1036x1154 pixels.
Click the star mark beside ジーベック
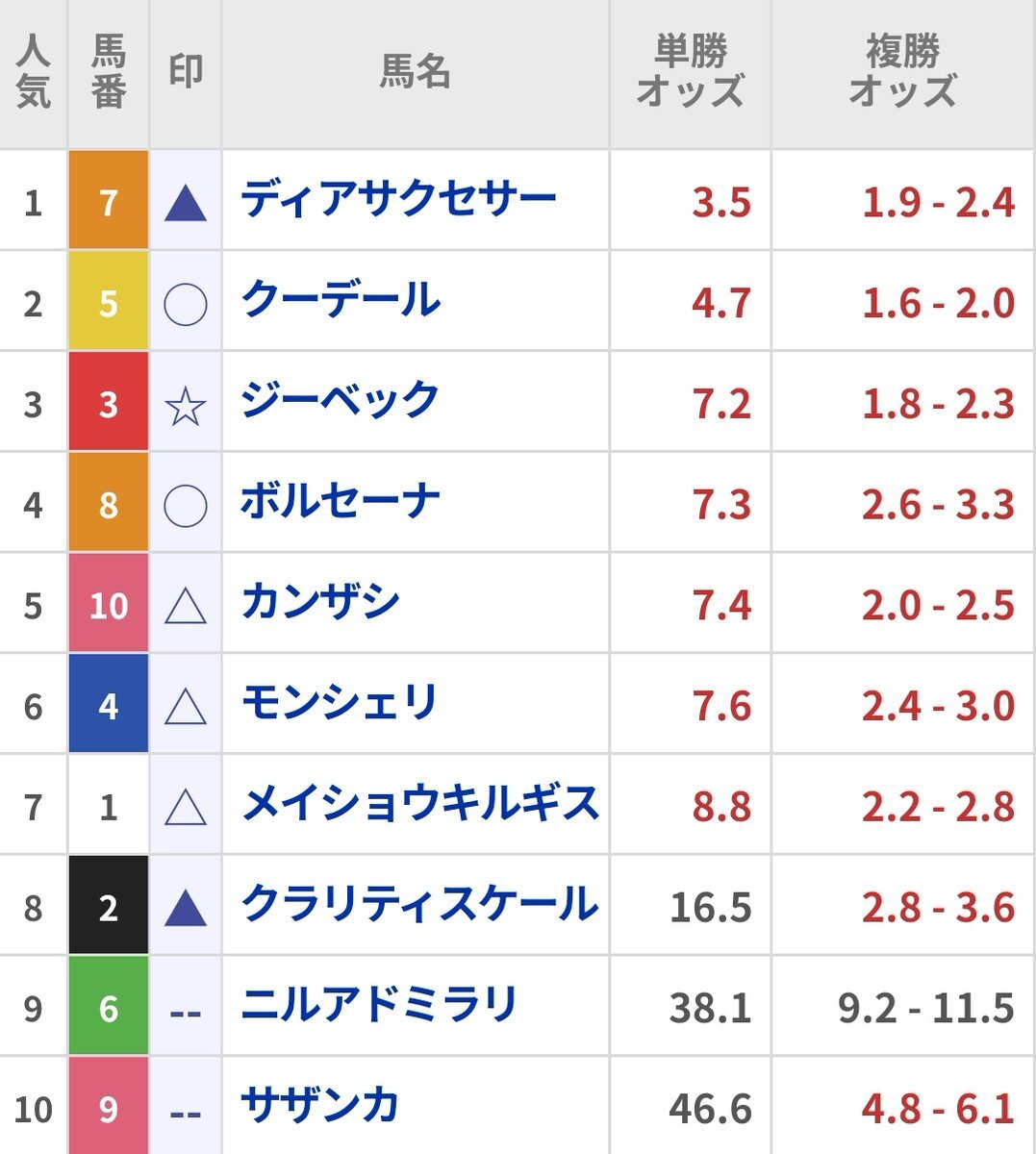coord(186,405)
